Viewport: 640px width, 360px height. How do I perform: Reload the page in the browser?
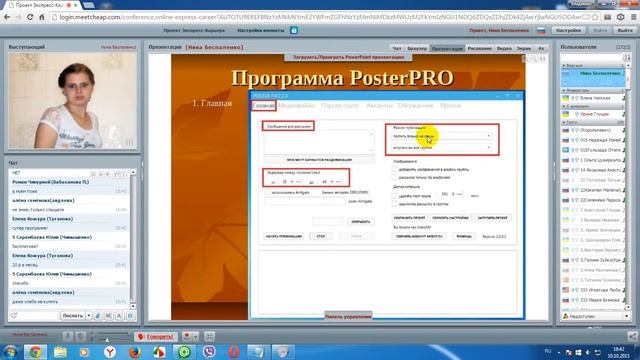point(30,17)
